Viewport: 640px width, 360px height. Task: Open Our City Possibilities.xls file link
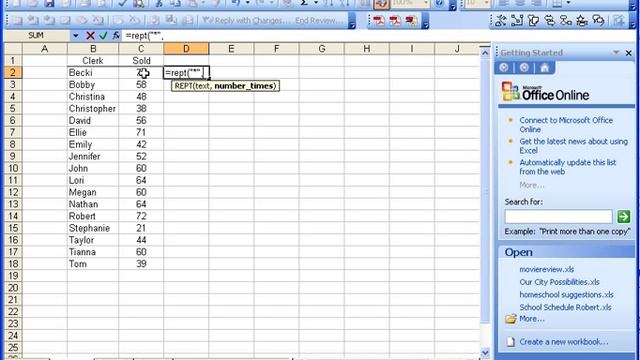[x=559, y=282]
